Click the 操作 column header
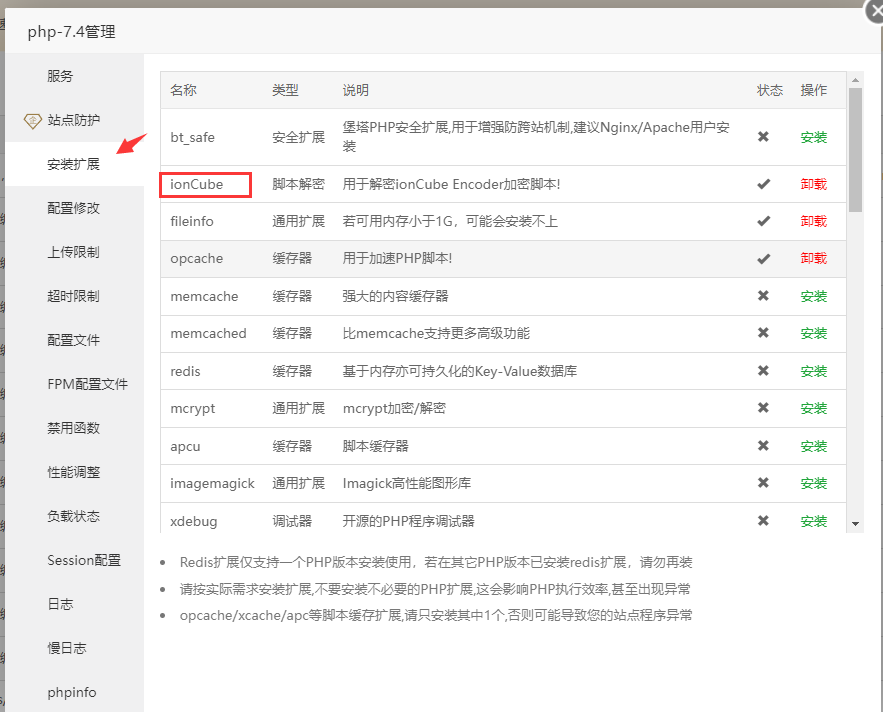This screenshot has height=712, width=883. click(814, 90)
